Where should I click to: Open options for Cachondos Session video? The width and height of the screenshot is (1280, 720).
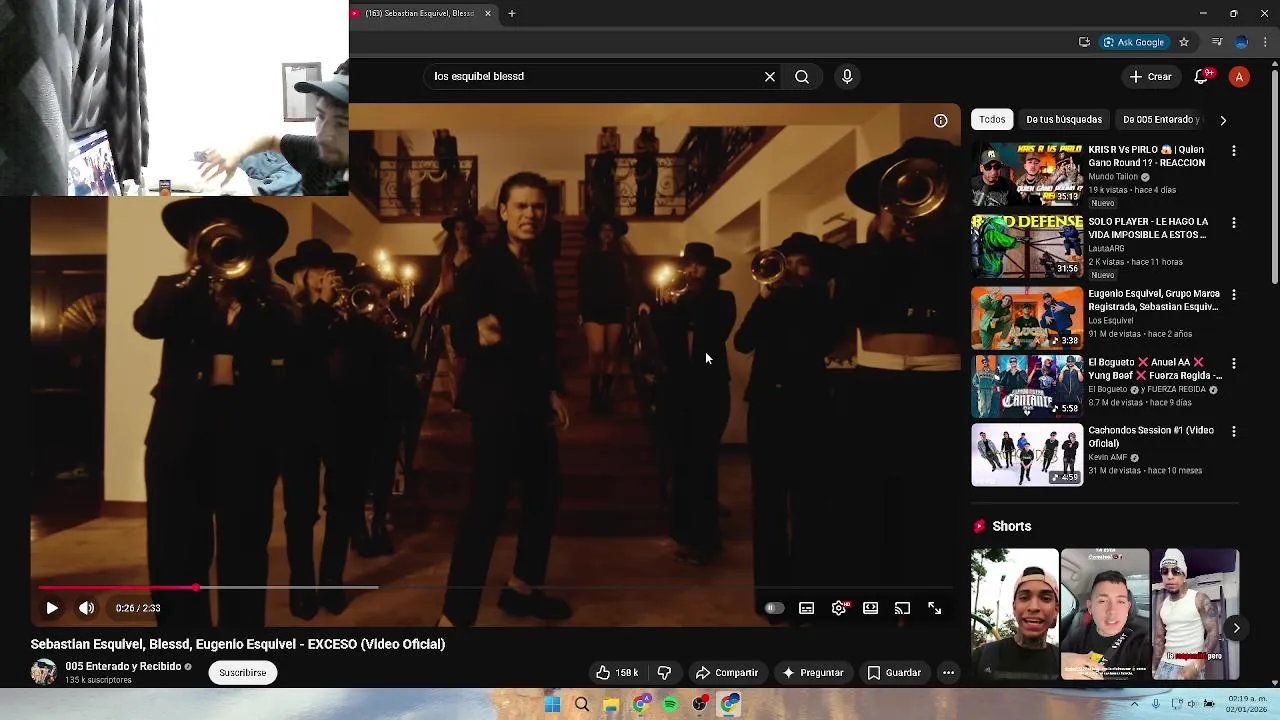click(x=1233, y=431)
